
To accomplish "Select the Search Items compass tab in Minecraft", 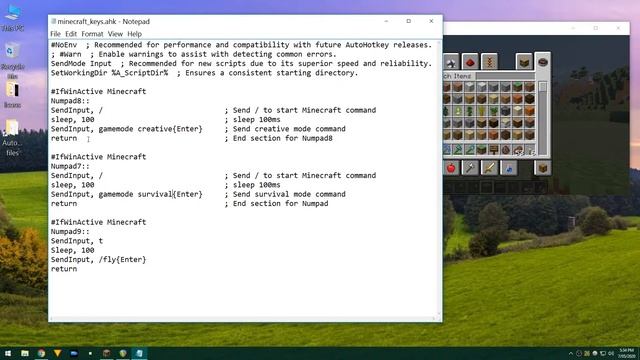I will point(542,62).
